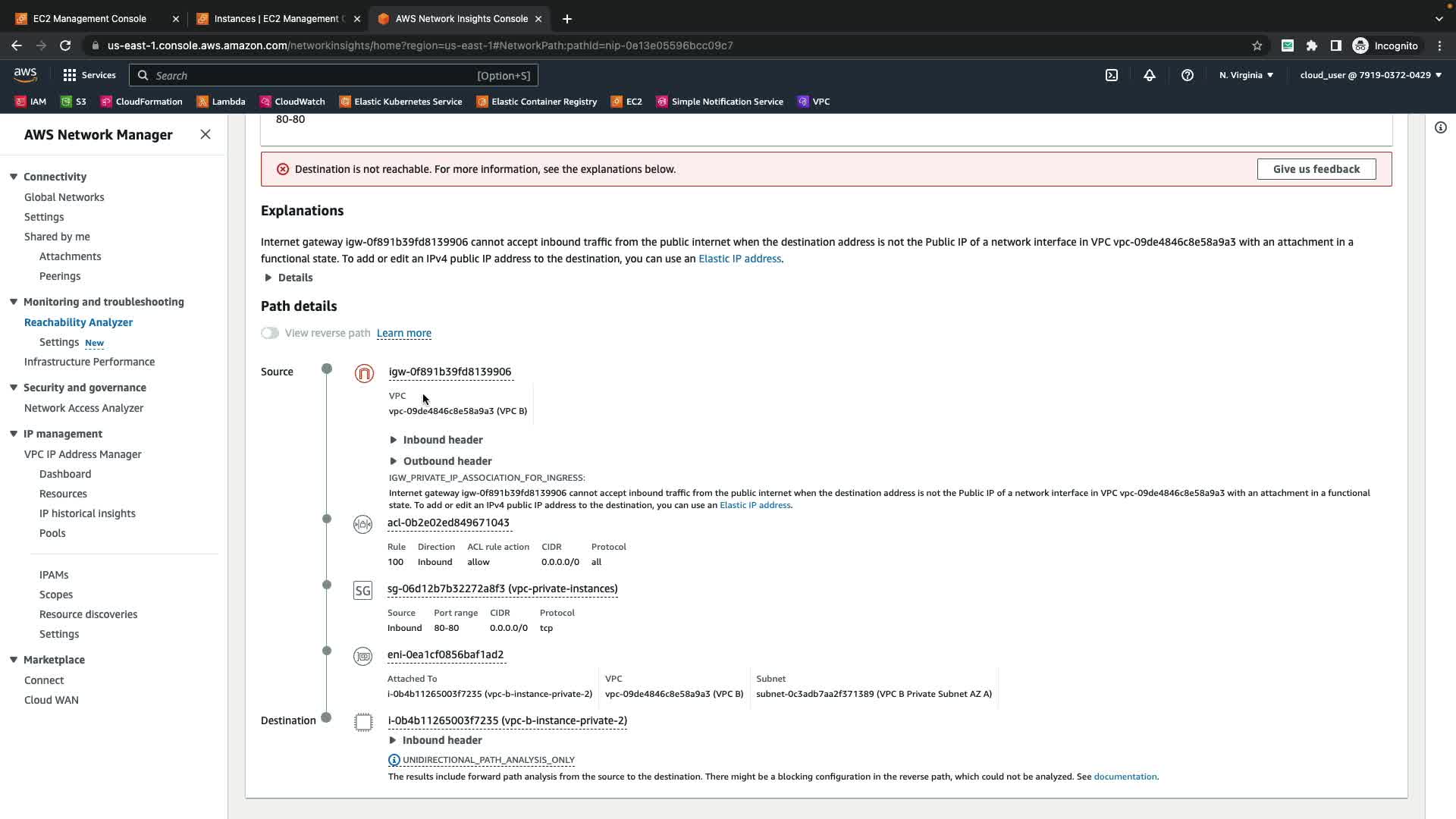Click the internet gateway path icon

pyautogui.click(x=364, y=373)
